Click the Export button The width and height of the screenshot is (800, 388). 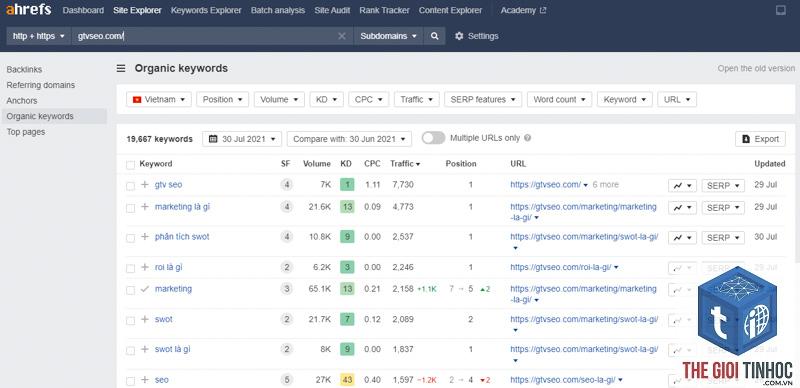coord(760,139)
